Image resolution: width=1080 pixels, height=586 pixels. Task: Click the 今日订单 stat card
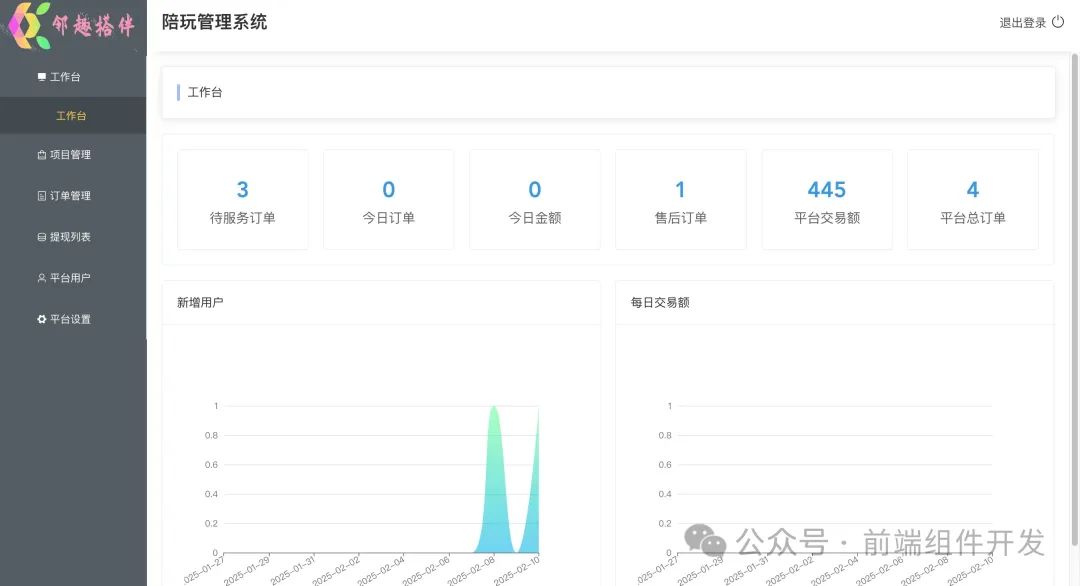click(x=388, y=200)
